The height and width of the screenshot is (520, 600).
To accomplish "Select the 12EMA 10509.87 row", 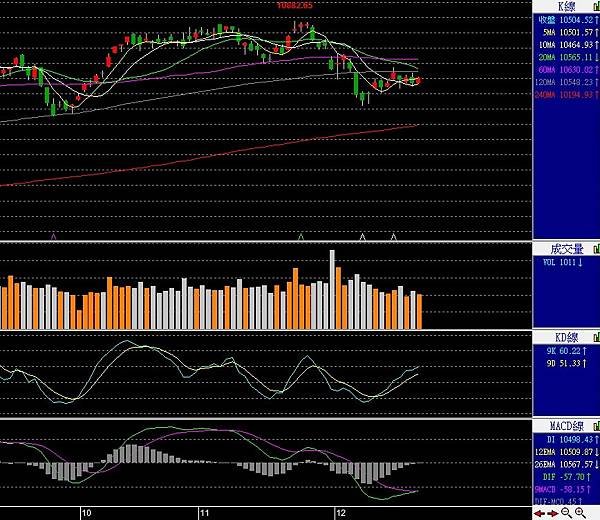I will (567, 452).
